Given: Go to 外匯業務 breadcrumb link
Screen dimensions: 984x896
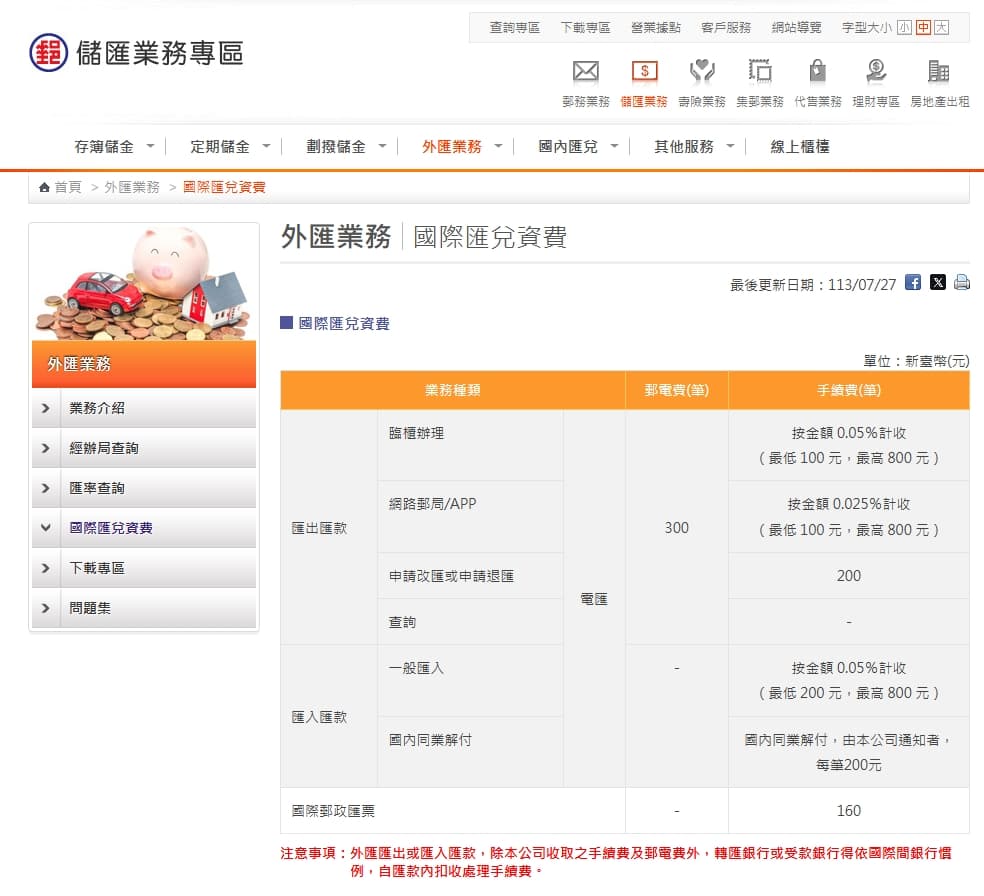Looking at the screenshot, I should [132, 188].
